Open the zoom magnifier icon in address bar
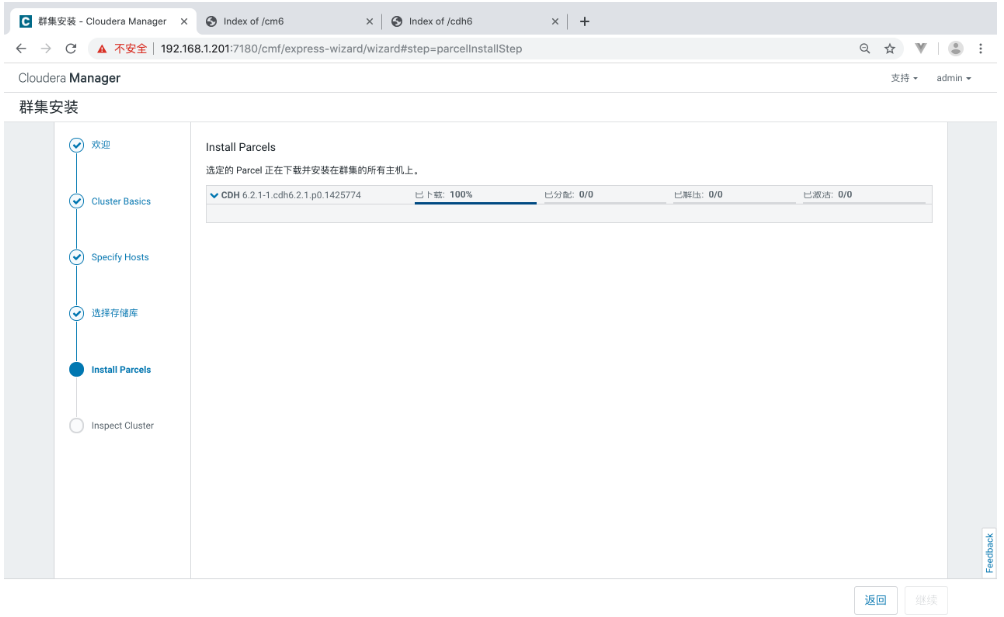The width and height of the screenshot is (1004, 617). click(x=864, y=49)
